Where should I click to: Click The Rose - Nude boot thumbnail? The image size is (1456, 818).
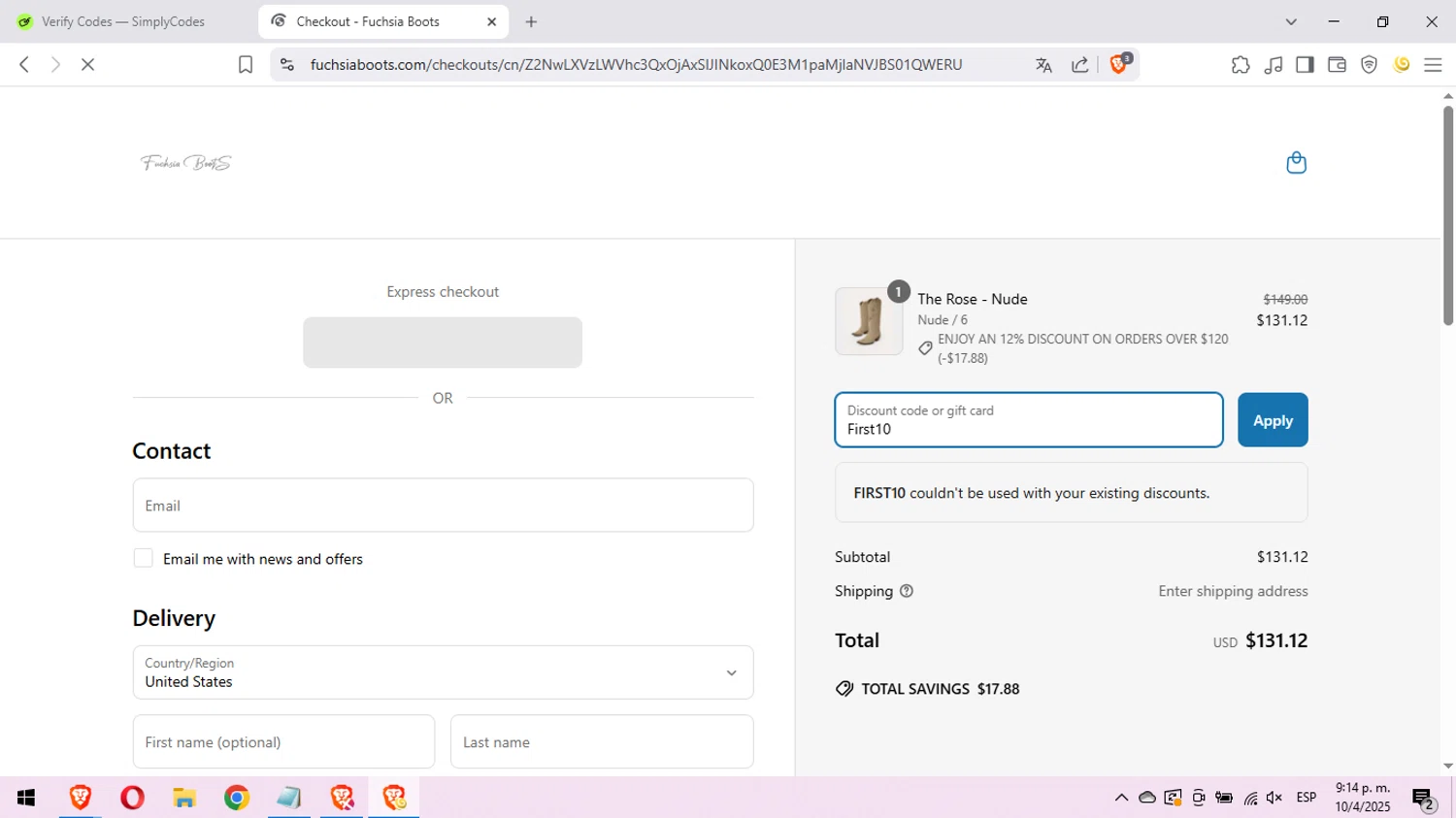(x=869, y=321)
